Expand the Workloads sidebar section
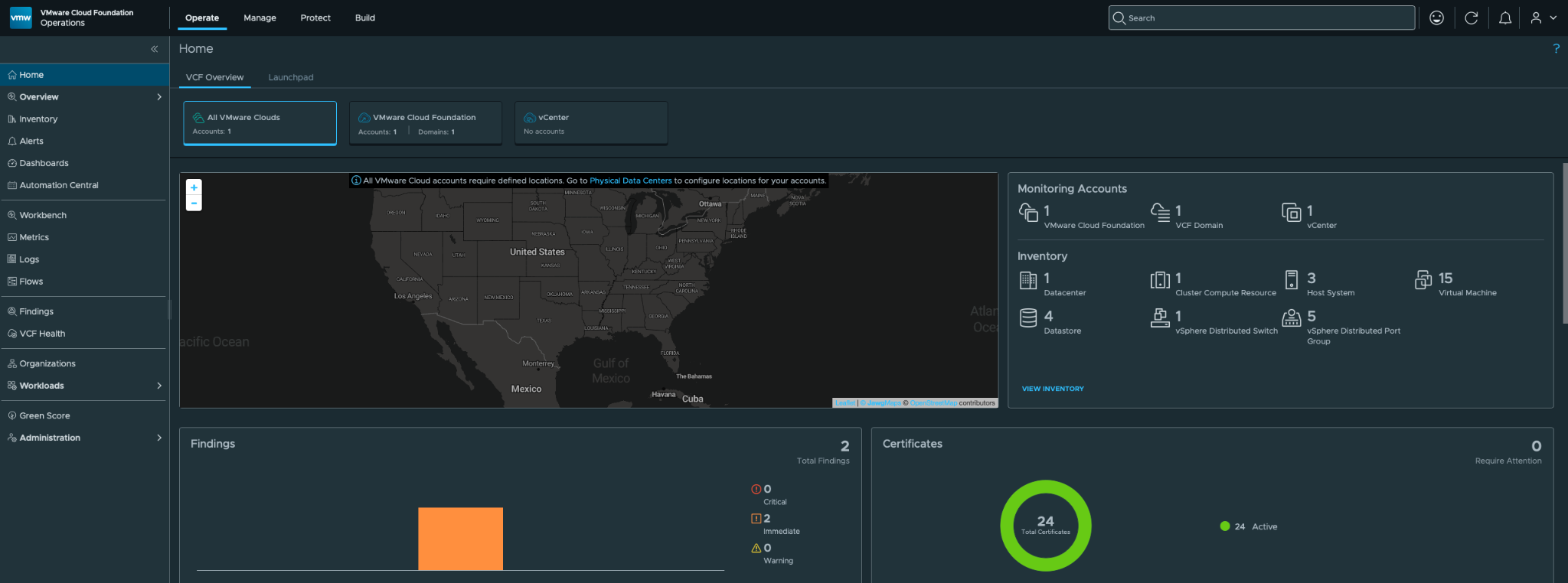 tap(159, 386)
